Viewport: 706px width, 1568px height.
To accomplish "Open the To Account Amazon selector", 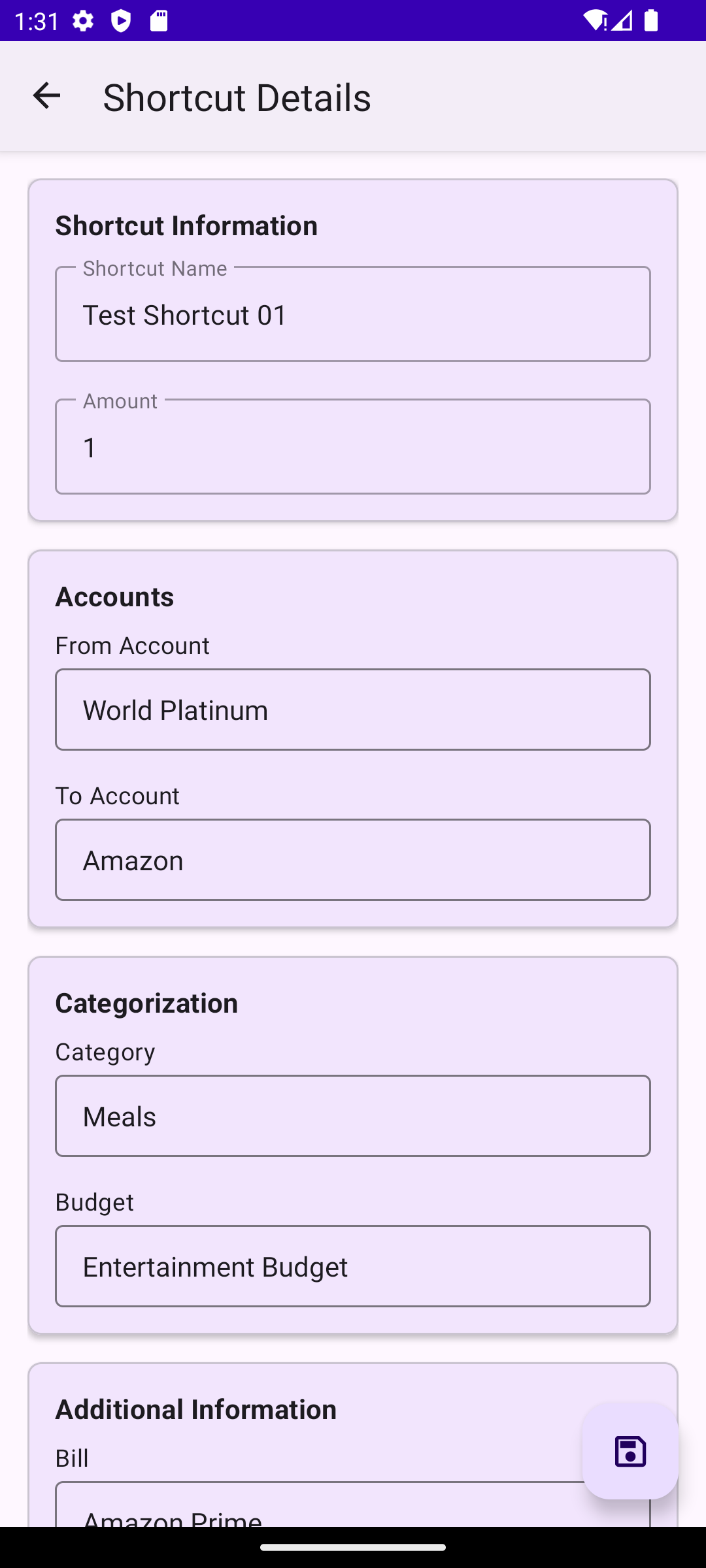I will pos(353,860).
